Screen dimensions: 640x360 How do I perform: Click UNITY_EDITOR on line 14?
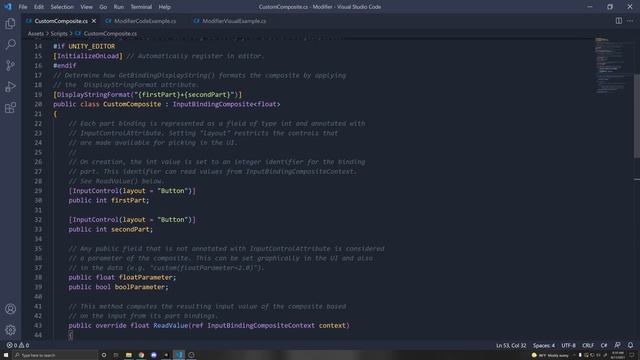pyautogui.click(x=91, y=47)
